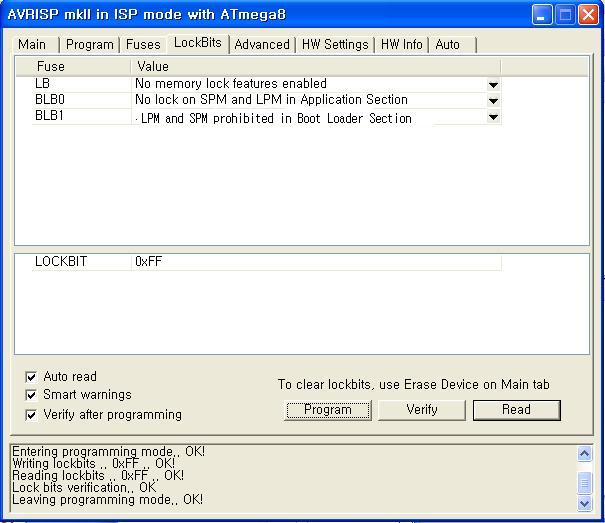Screen dimensions: 605x523
Task: Click the log scrollbar up arrow
Action: coord(585,454)
